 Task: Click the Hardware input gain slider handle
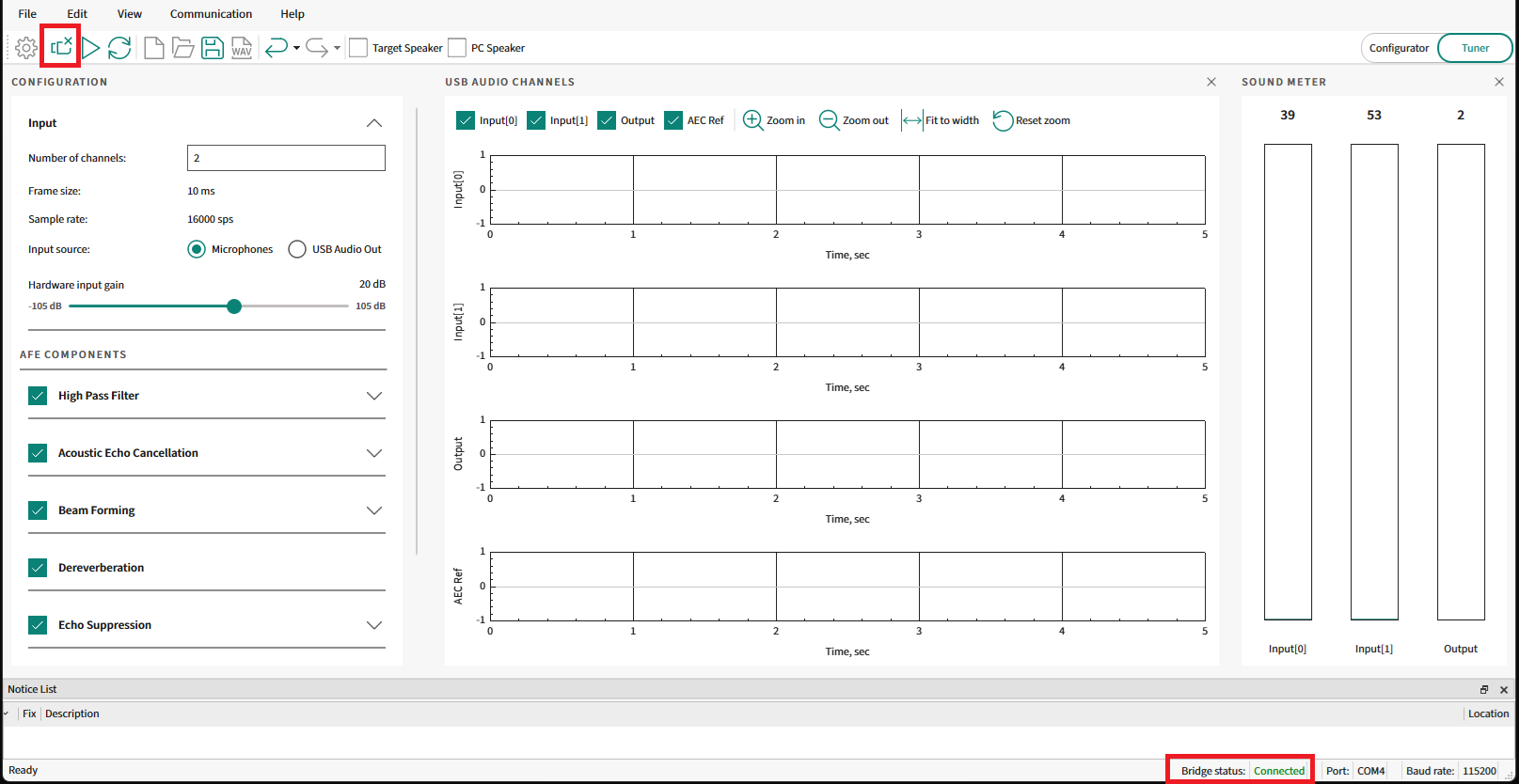point(234,306)
